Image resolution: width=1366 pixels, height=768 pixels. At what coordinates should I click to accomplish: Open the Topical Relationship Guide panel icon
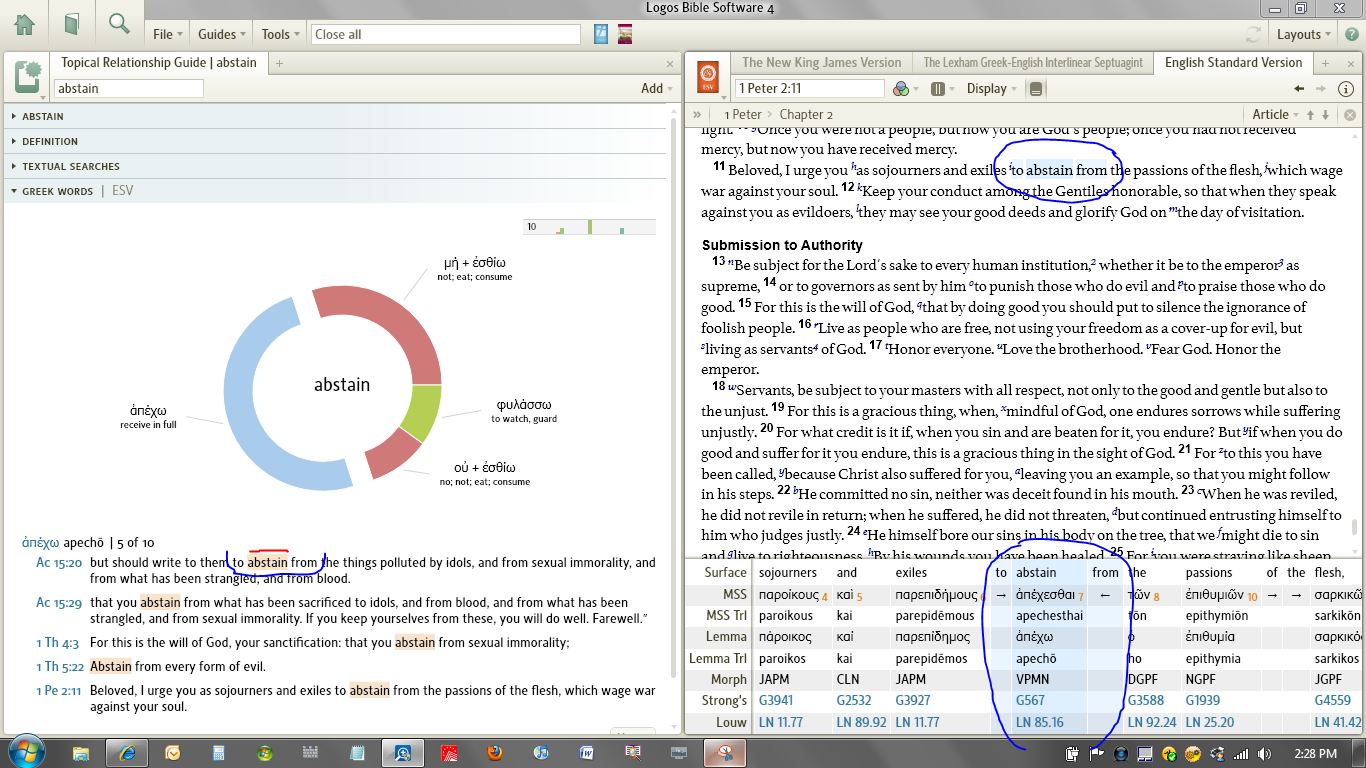click(x=27, y=77)
